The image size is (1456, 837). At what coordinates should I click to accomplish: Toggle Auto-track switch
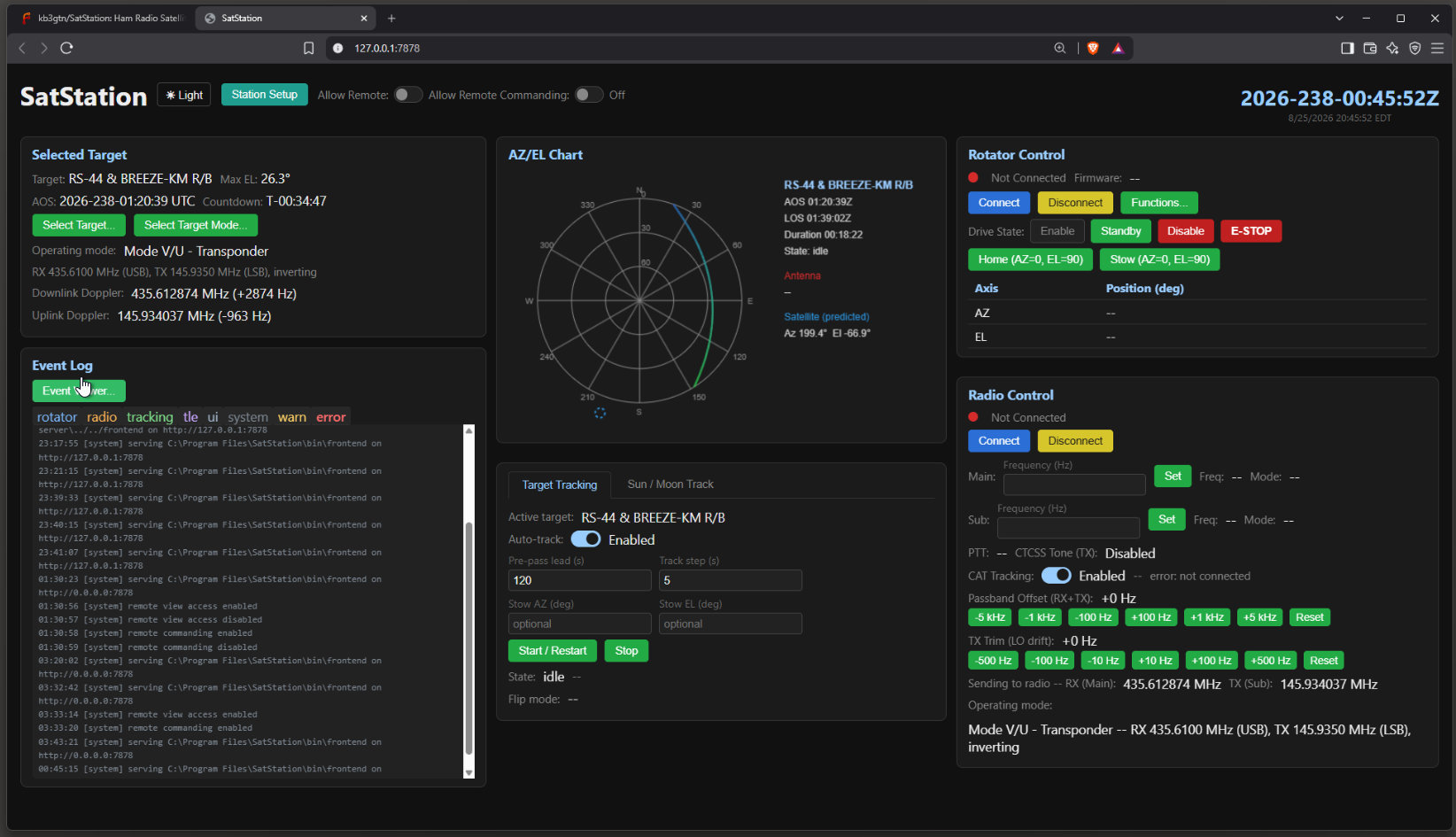point(585,539)
